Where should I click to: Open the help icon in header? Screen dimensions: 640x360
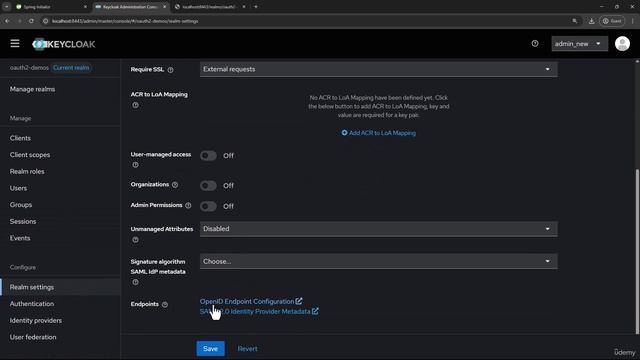click(535, 43)
